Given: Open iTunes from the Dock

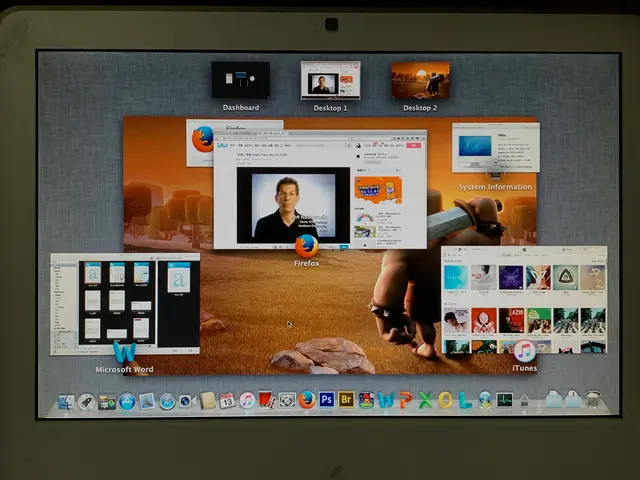Looking at the screenshot, I should tap(247, 401).
